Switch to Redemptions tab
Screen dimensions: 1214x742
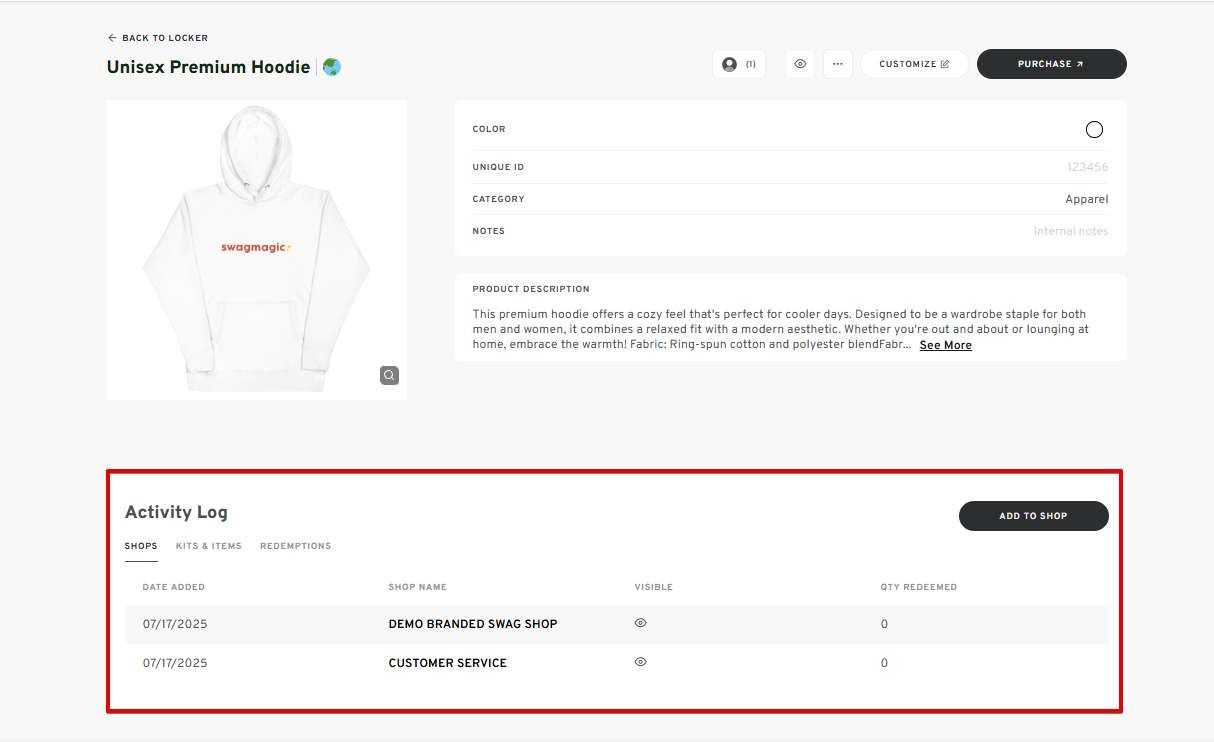point(295,546)
